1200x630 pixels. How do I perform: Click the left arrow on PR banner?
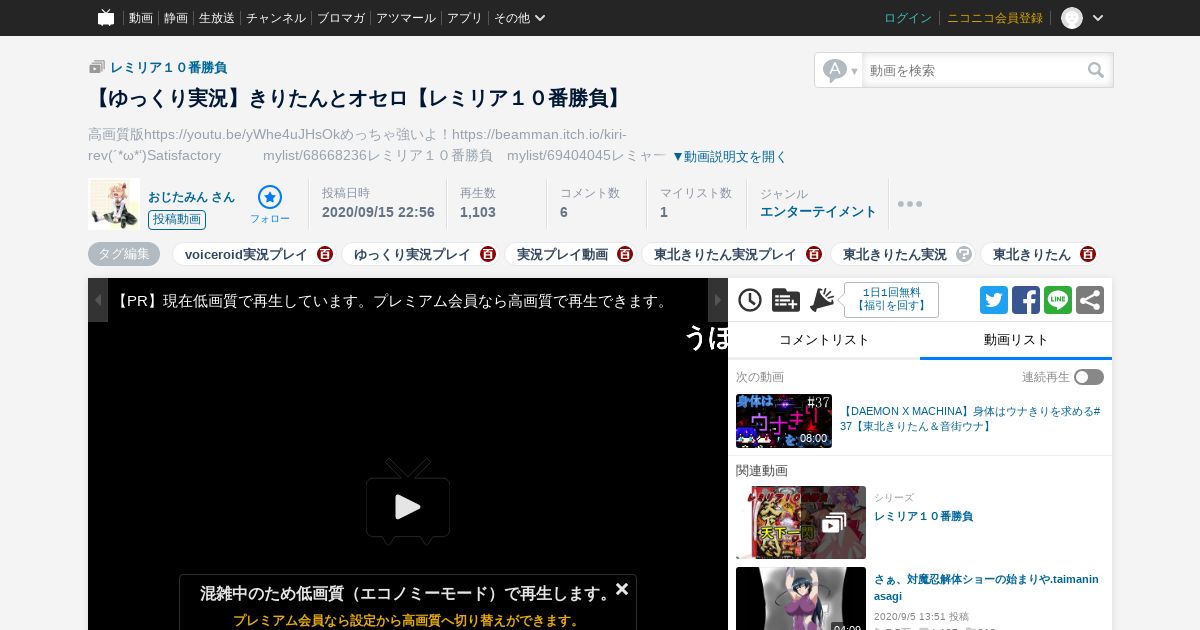[98, 300]
